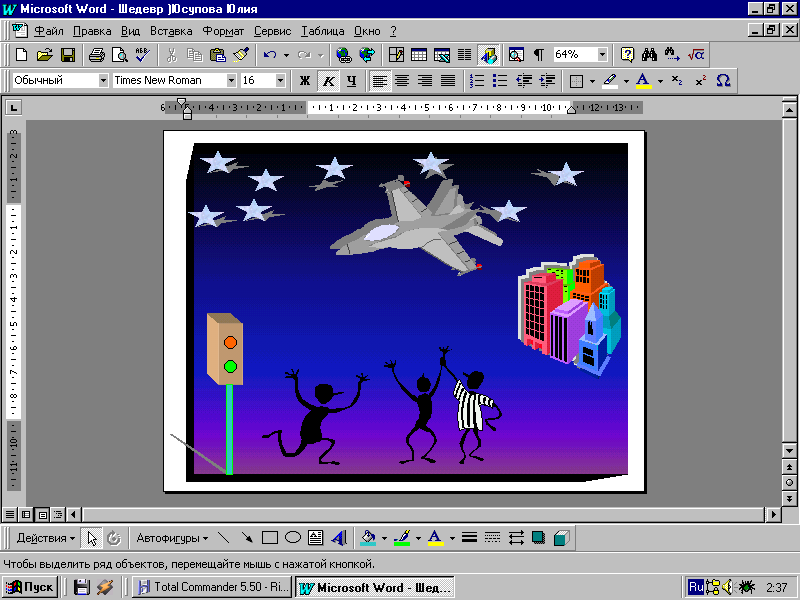Image resolution: width=800 pixels, height=600 pixels.
Task: Insert symbol with the Omega icon
Action: click(x=723, y=81)
